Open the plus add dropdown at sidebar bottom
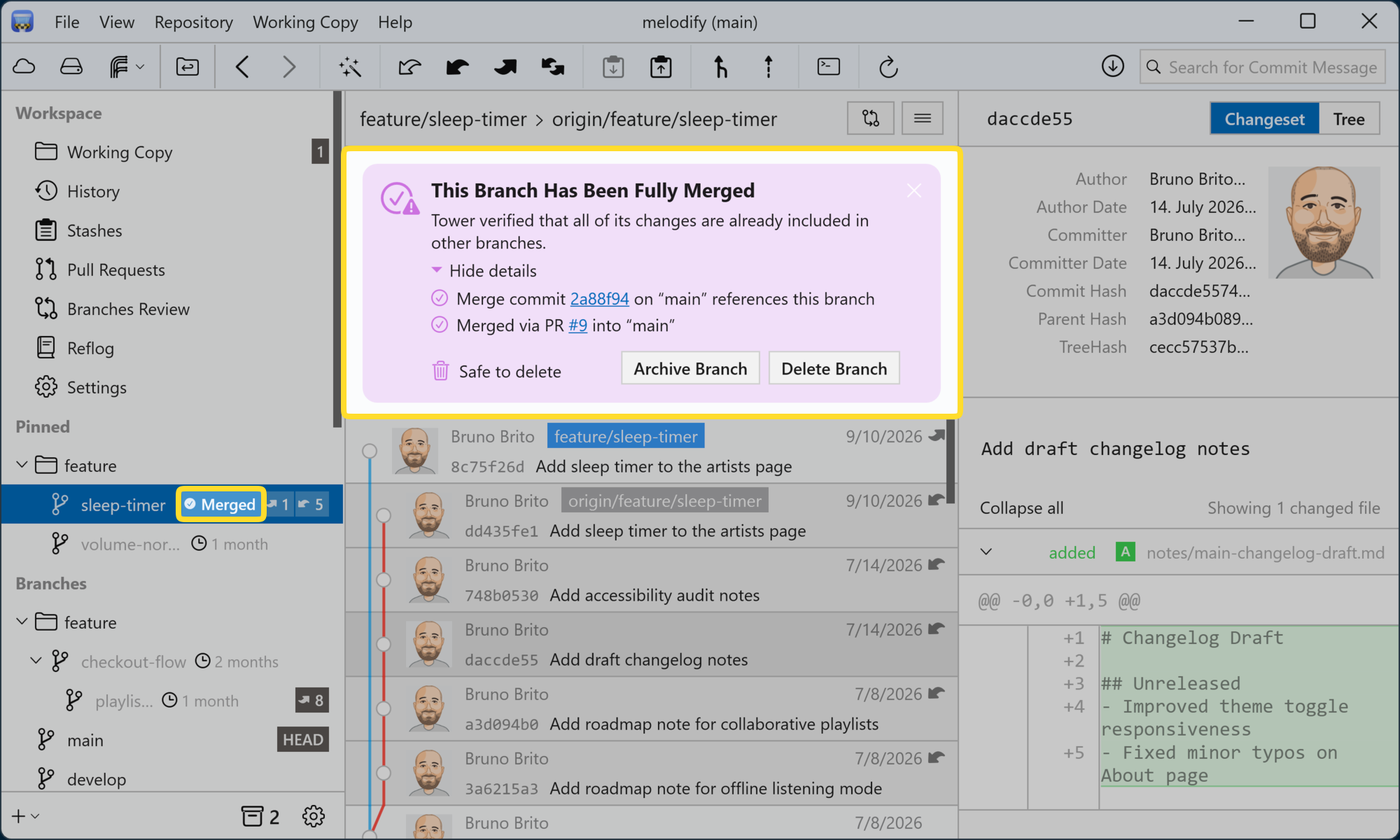Image resolution: width=1400 pixels, height=840 pixels. (x=25, y=816)
